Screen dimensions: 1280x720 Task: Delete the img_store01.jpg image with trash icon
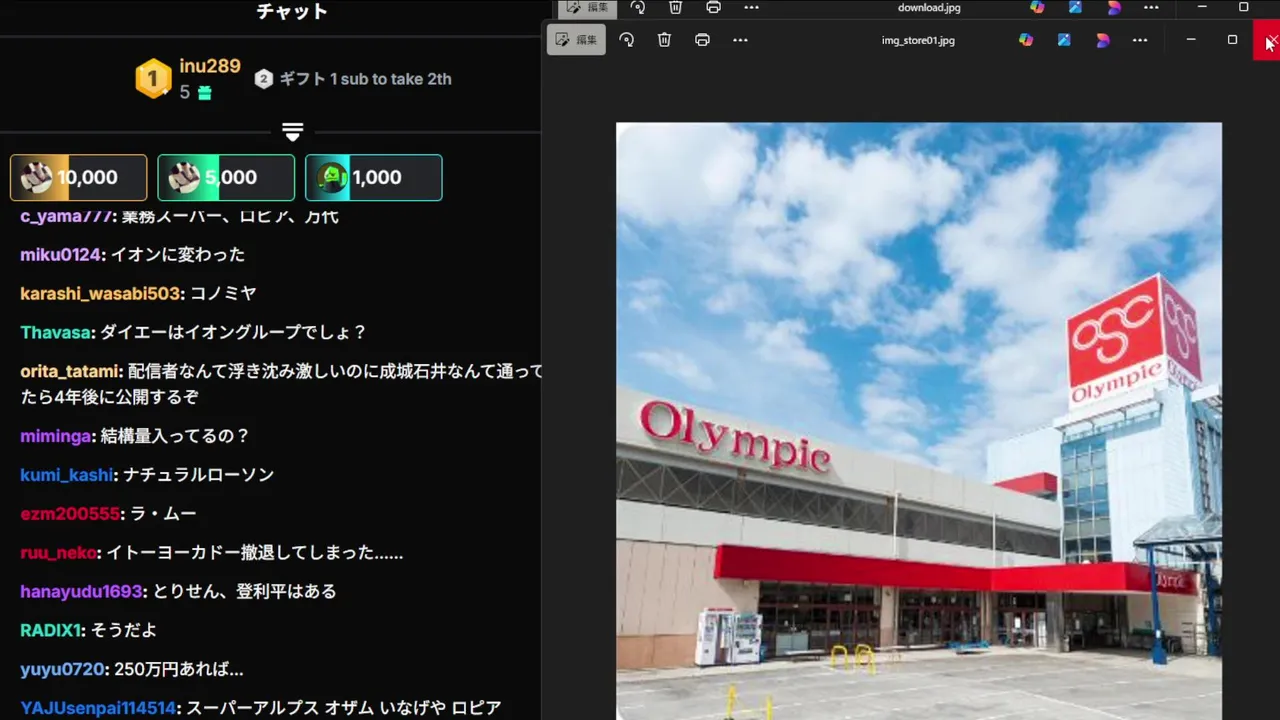coord(664,40)
